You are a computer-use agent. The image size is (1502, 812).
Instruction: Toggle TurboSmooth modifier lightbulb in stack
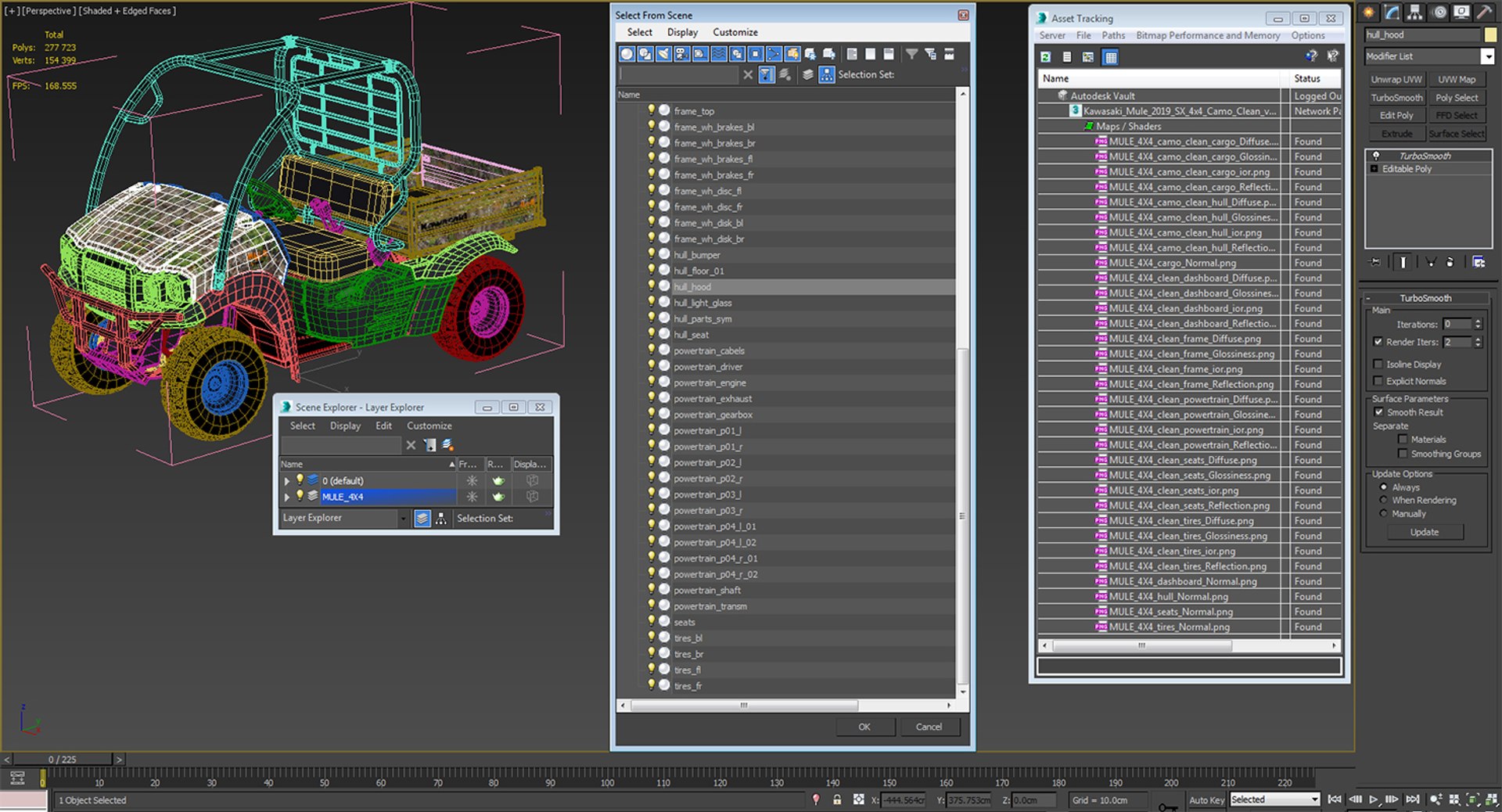click(1376, 156)
